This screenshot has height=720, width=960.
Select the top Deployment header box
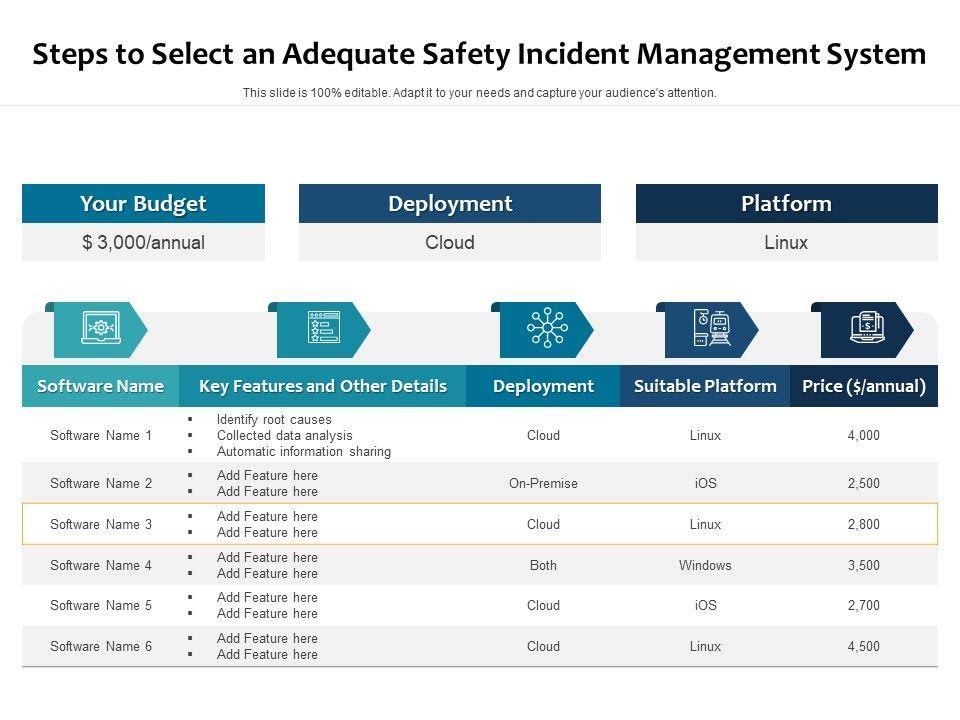tap(450, 204)
